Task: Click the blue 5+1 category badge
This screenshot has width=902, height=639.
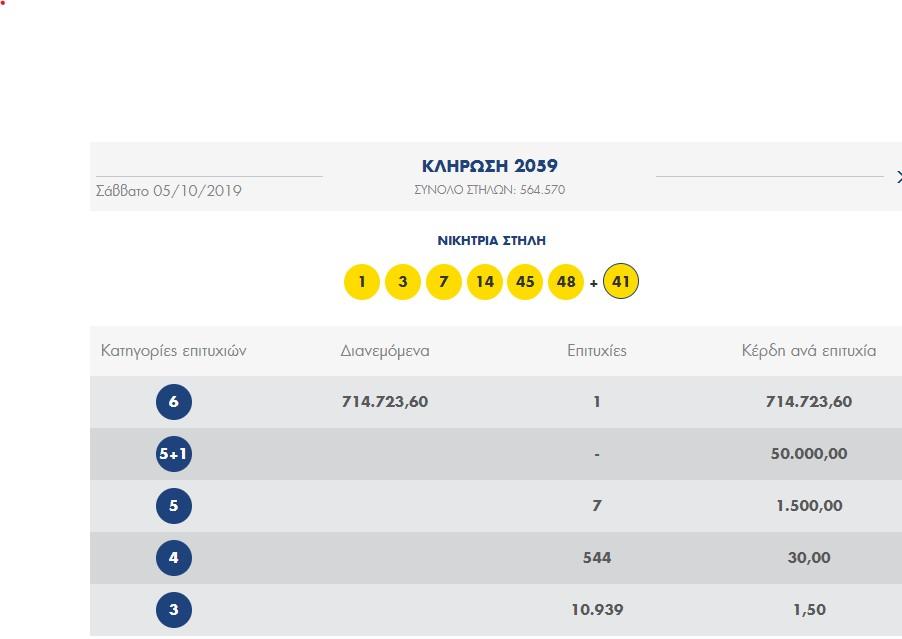Action: point(174,454)
